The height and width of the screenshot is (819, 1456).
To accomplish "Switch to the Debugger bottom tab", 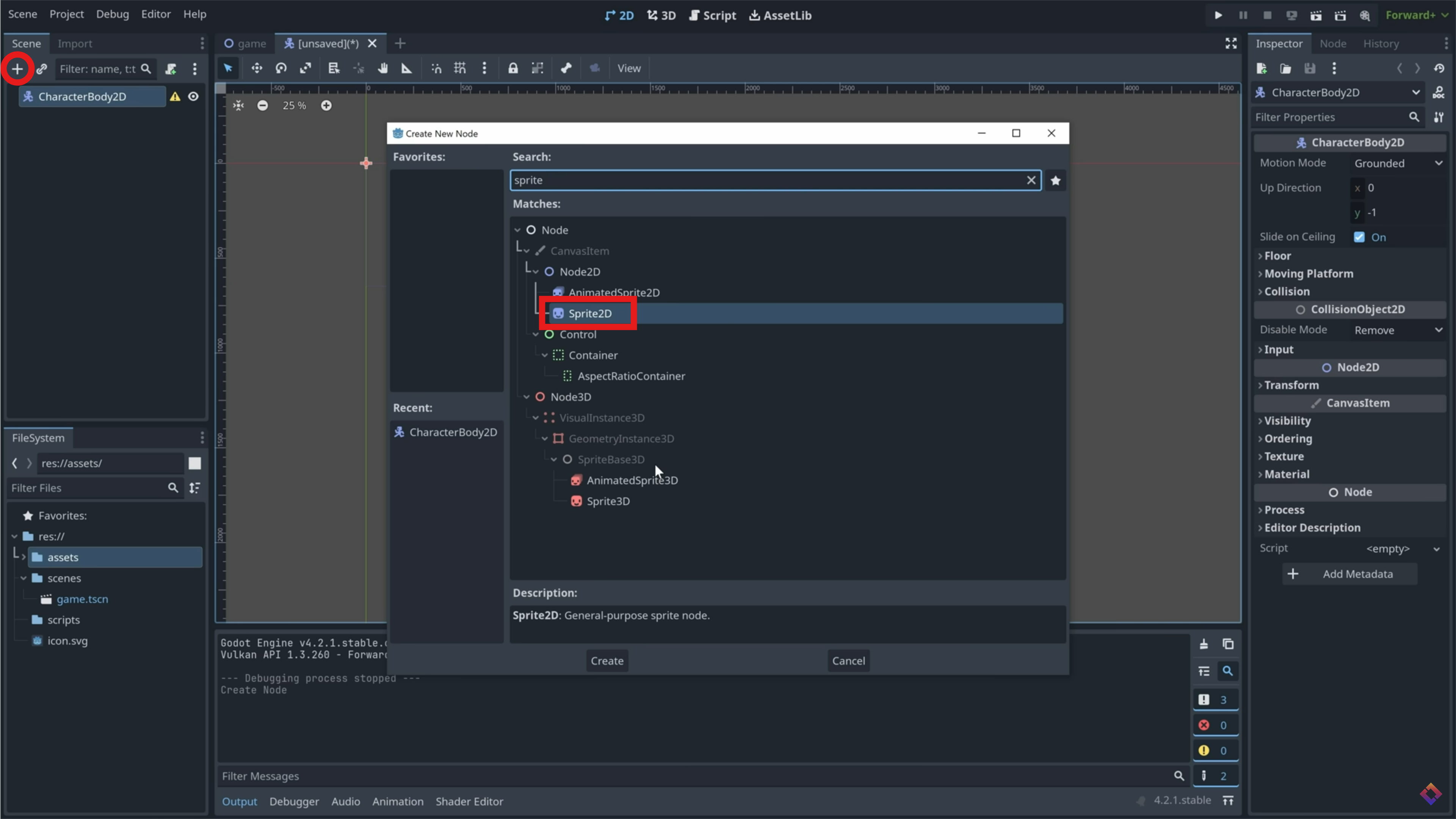I will click(x=294, y=802).
